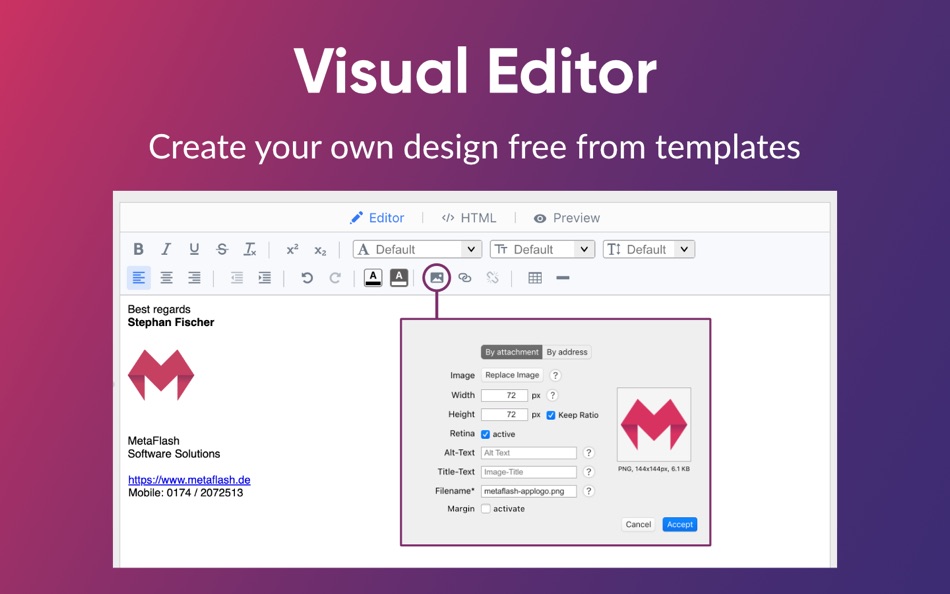Switch to the Preview tab
The height and width of the screenshot is (594, 950).
pos(566,218)
